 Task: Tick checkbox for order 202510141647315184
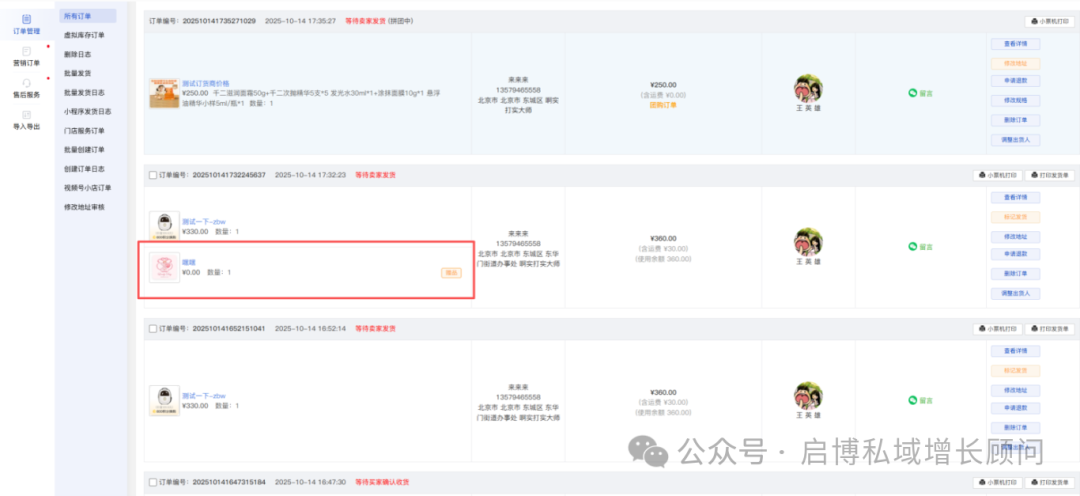(x=152, y=482)
